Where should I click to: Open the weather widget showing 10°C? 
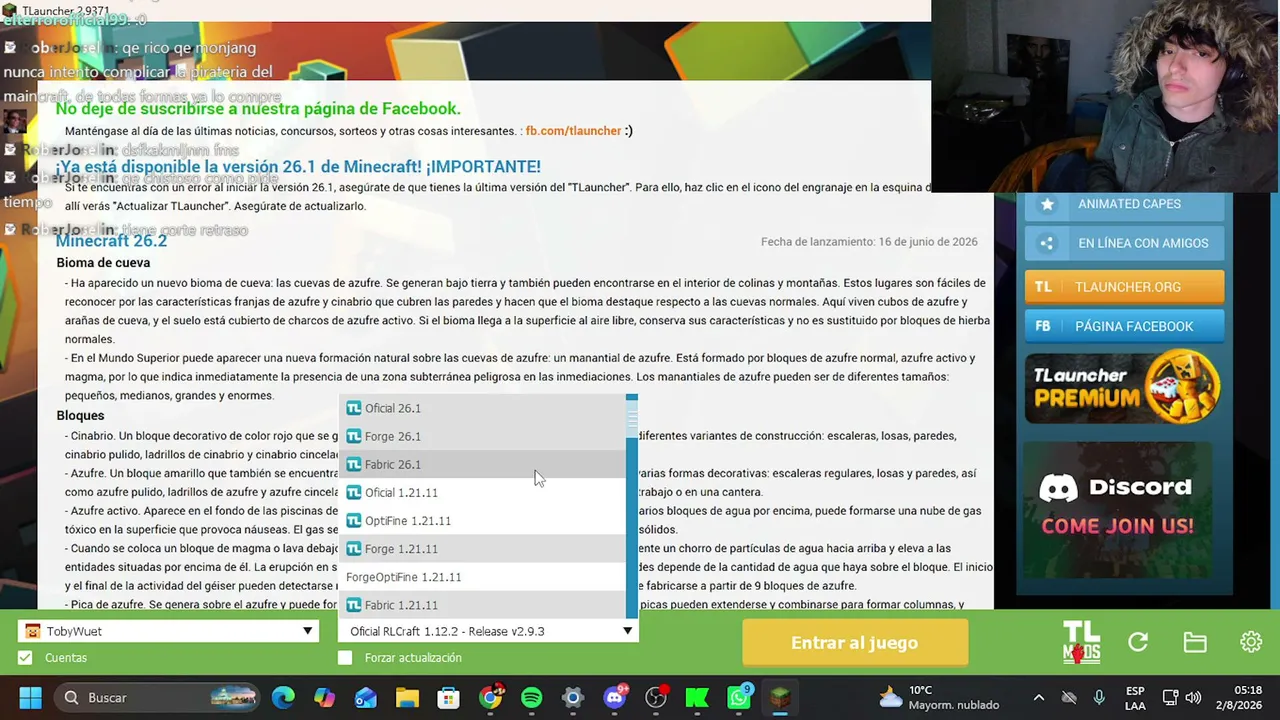[x=938, y=698]
